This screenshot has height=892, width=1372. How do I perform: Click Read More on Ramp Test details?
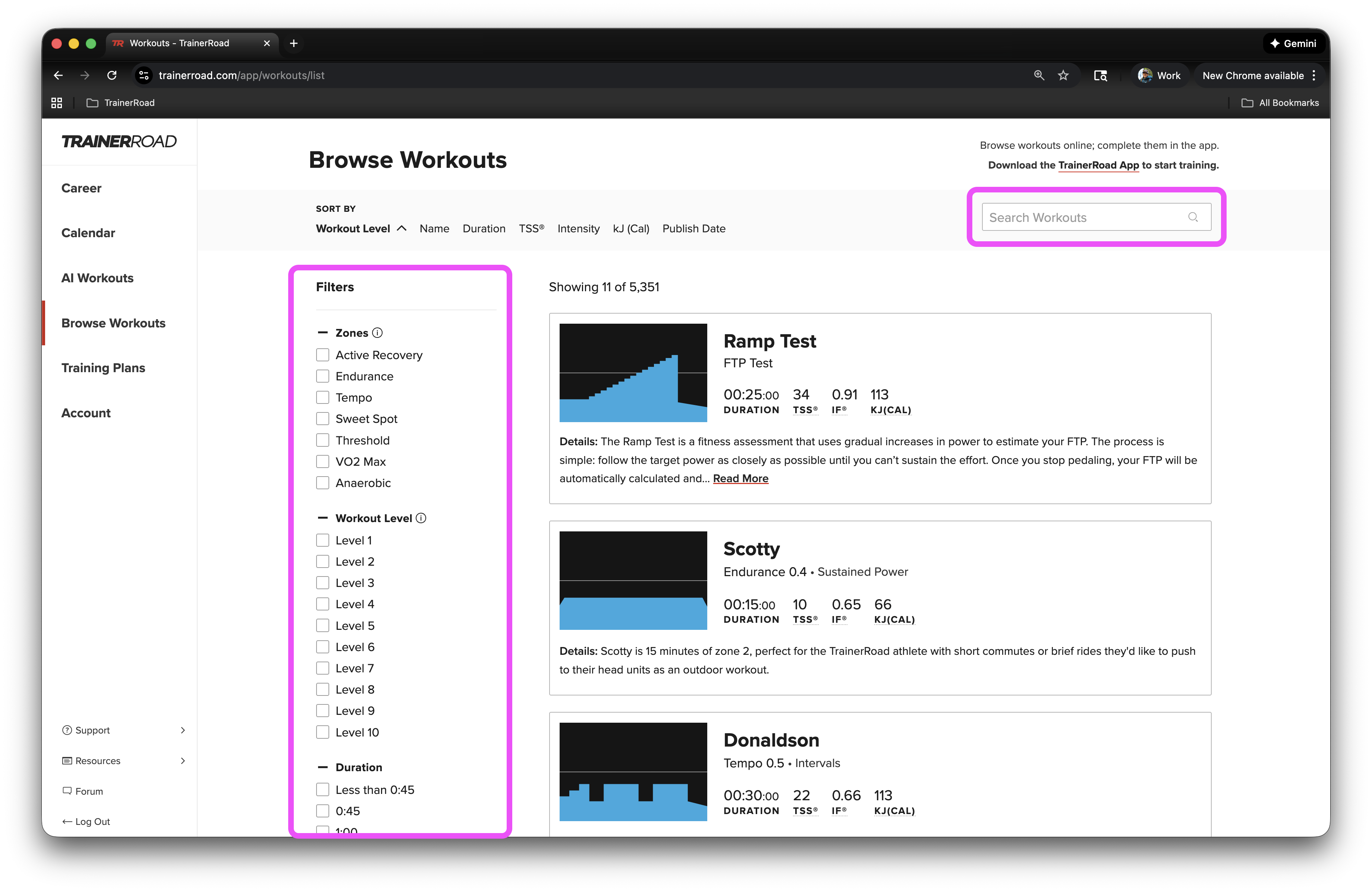click(x=741, y=478)
